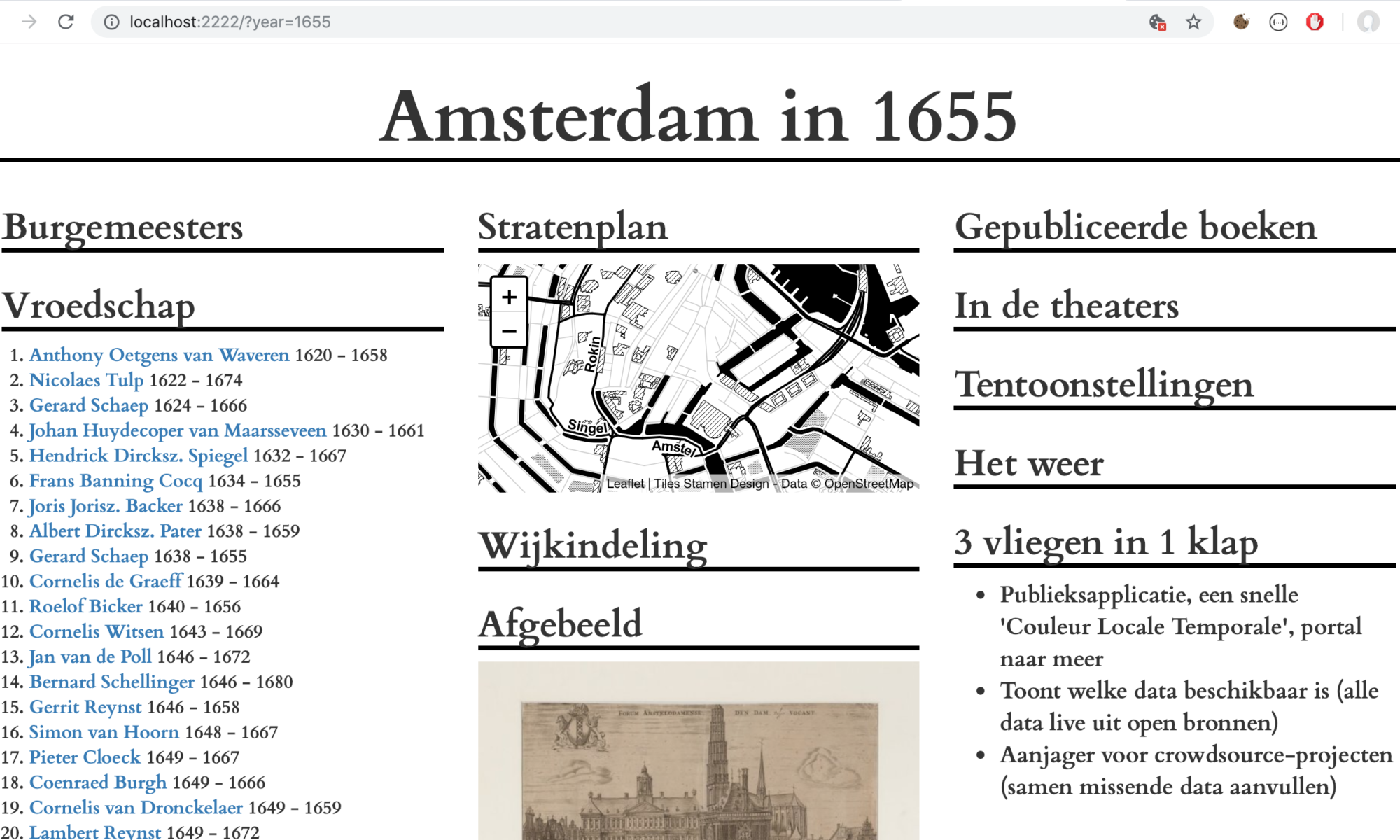Bookmark this page using the star icon

[x=1192, y=22]
